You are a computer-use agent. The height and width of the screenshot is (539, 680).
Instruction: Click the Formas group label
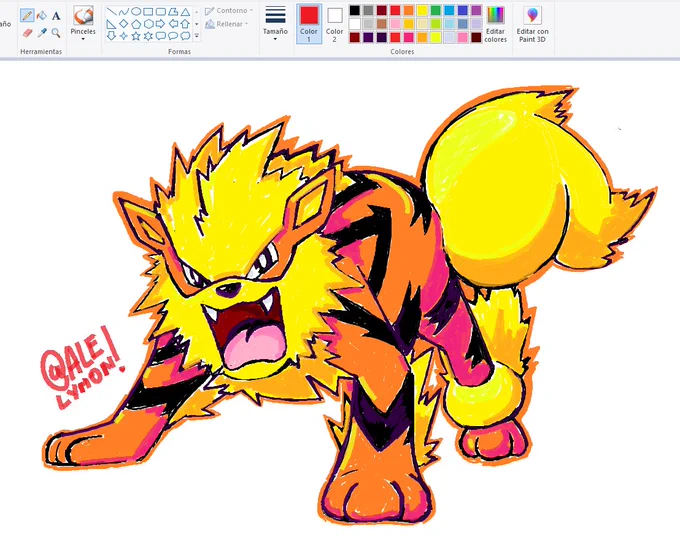click(x=180, y=52)
